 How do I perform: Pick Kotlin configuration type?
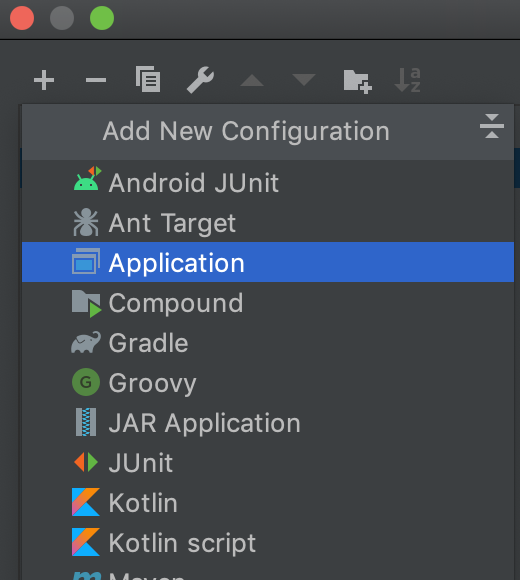[268, 502]
